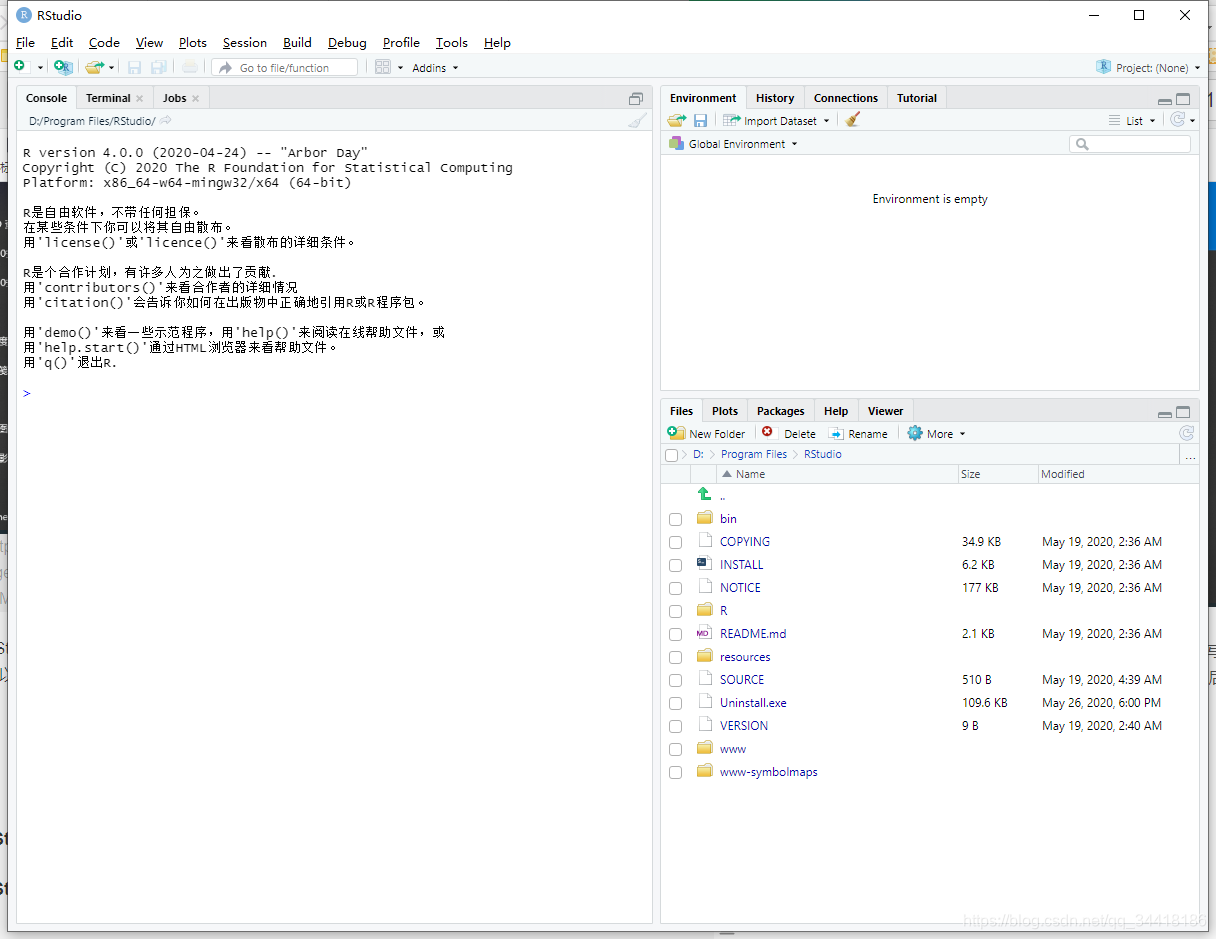Open the List view dropdown in Environment pane
This screenshot has height=939, width=1216.
pos(1132,120)
